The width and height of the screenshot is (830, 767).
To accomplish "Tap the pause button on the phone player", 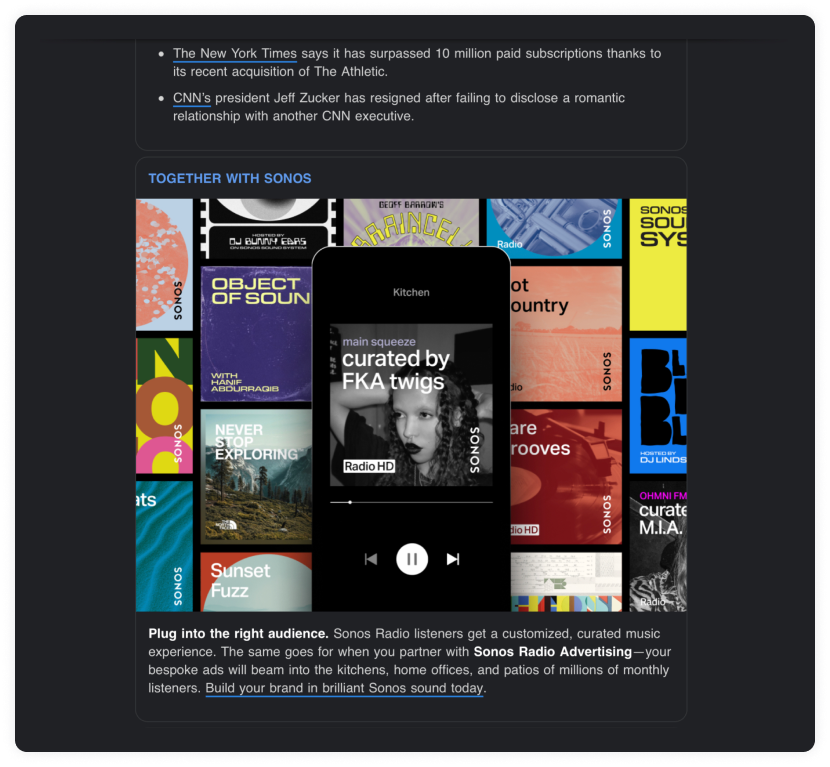I will pyautogui.click(x=412, y=559).
